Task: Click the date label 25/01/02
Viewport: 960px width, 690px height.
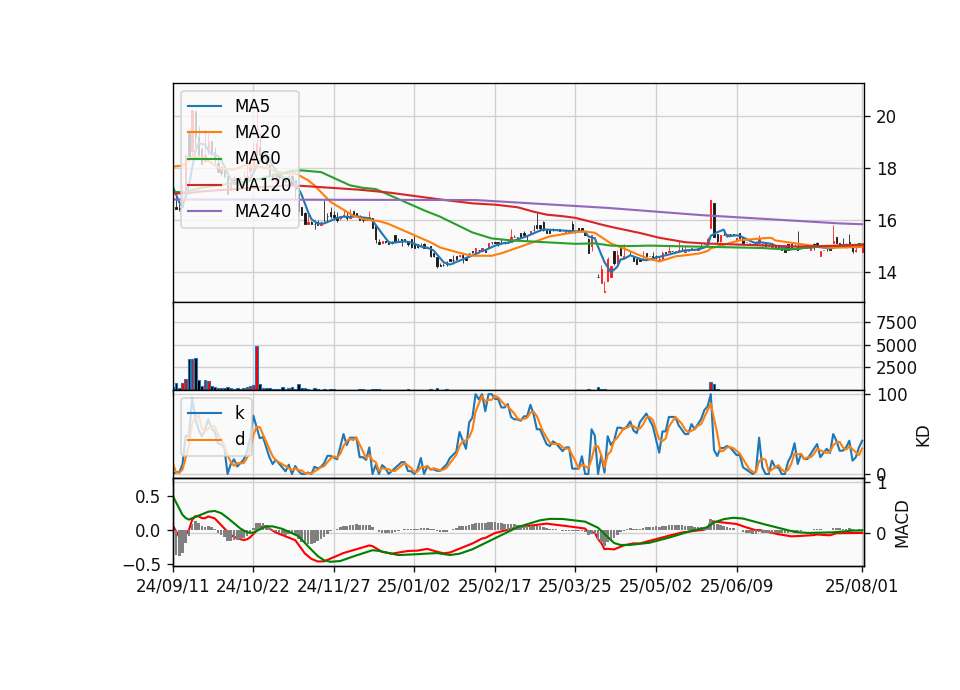Action: tap(414, 586)
